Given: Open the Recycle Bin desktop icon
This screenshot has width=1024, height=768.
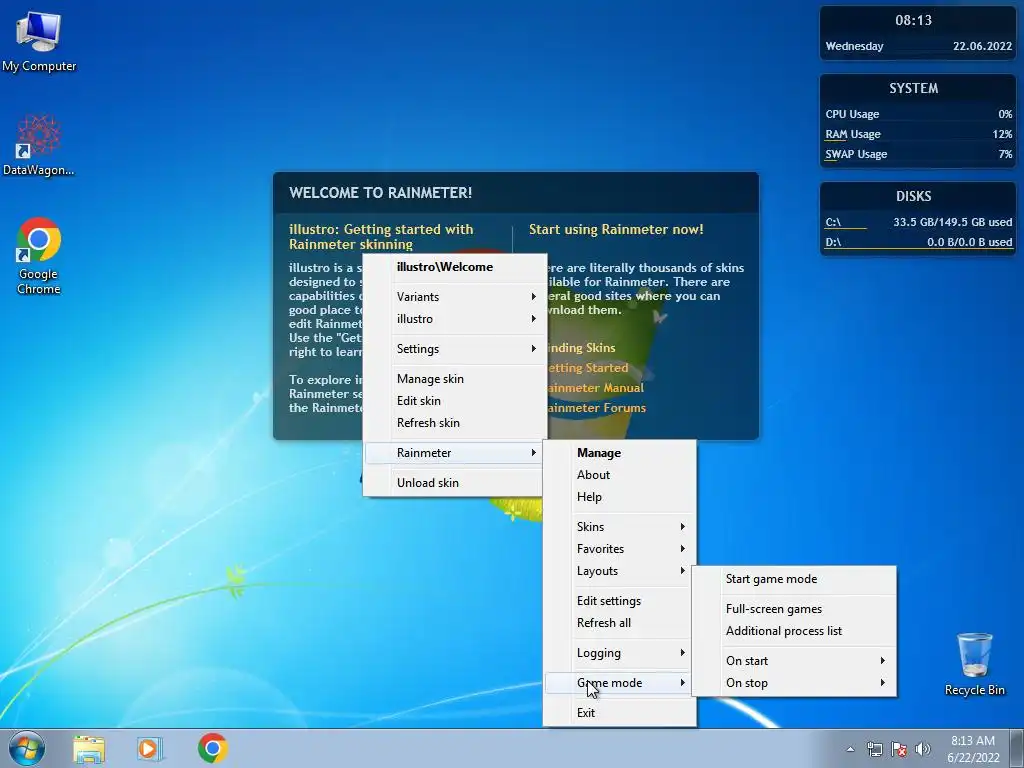Looking at the screenshot, I should (x=974, y=664).
